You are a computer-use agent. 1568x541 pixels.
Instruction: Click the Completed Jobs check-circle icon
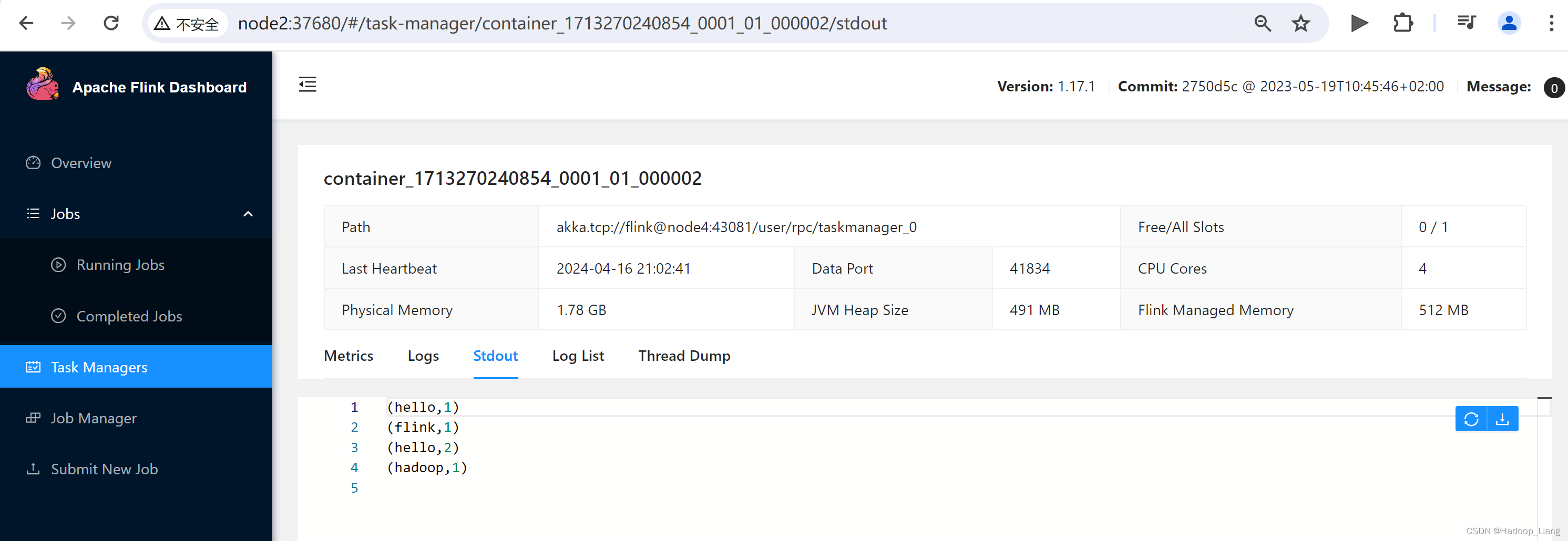coord(58,316)
